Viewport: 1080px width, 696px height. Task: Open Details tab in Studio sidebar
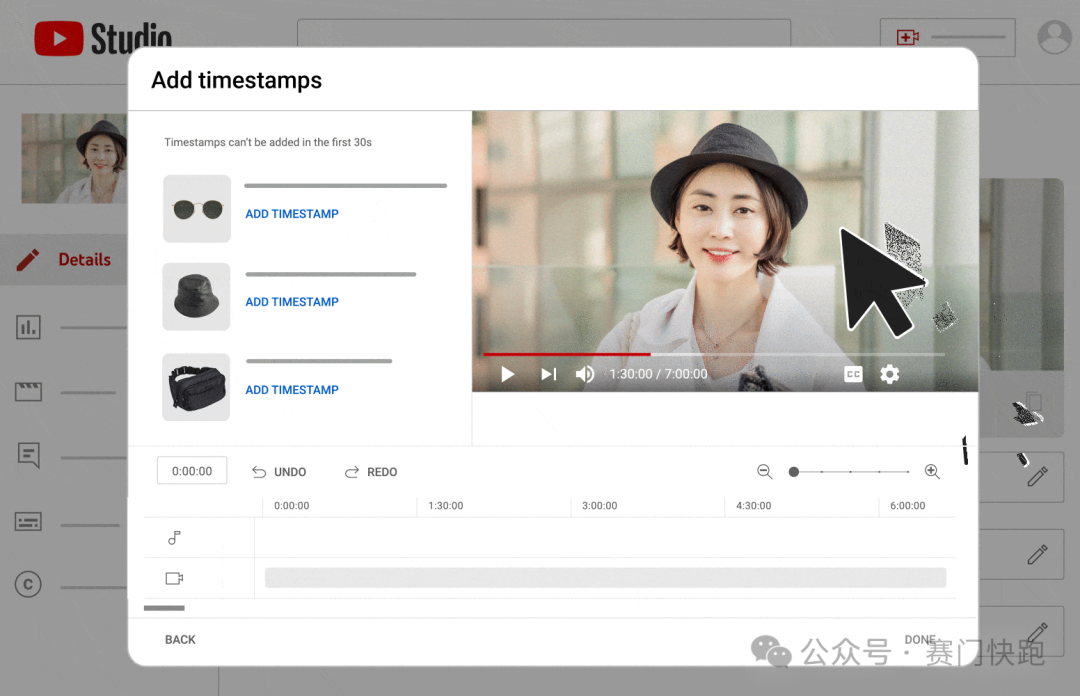point(64,260)
